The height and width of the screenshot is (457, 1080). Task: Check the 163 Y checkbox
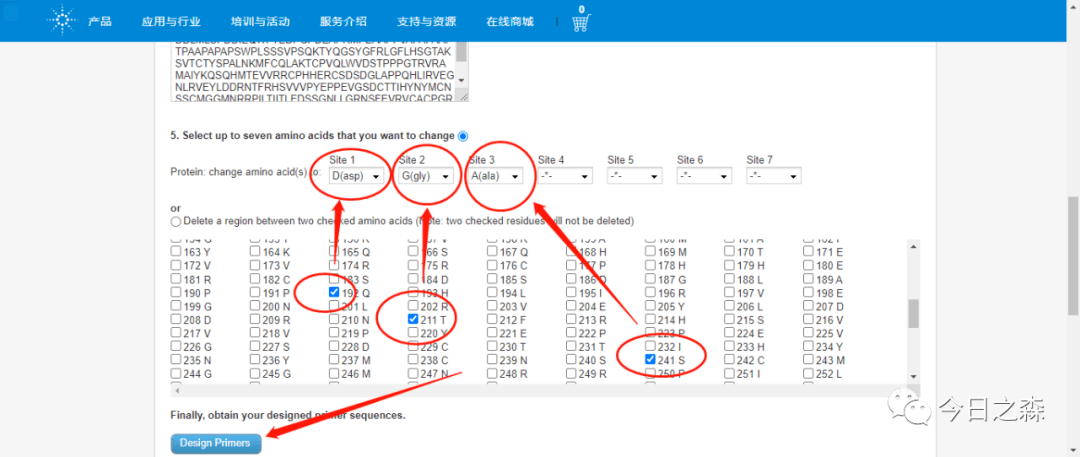pos(176,252)
